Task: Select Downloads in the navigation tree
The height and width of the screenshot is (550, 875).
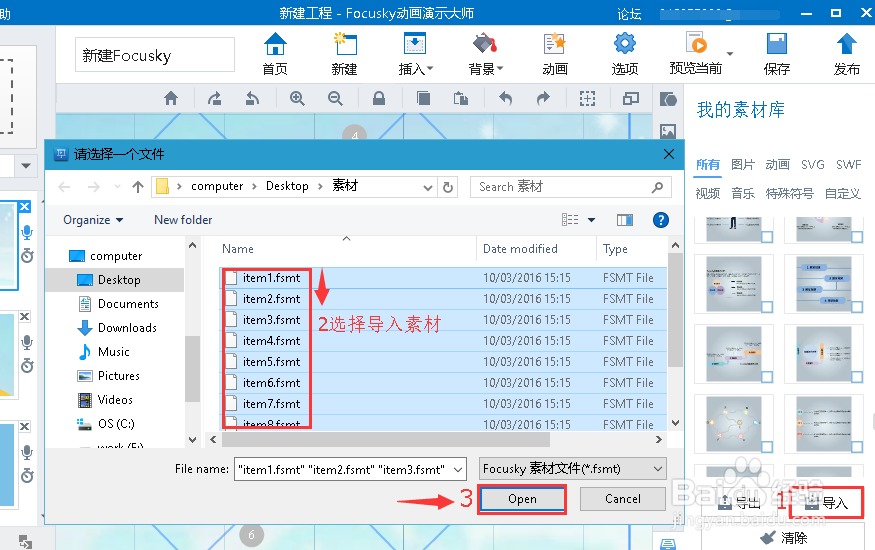Action: pos(117,328)
